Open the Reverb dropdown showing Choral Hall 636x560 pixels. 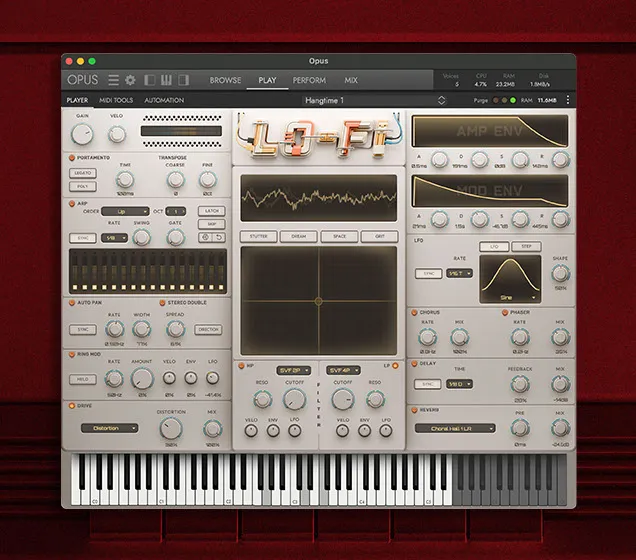coord(455,428)
